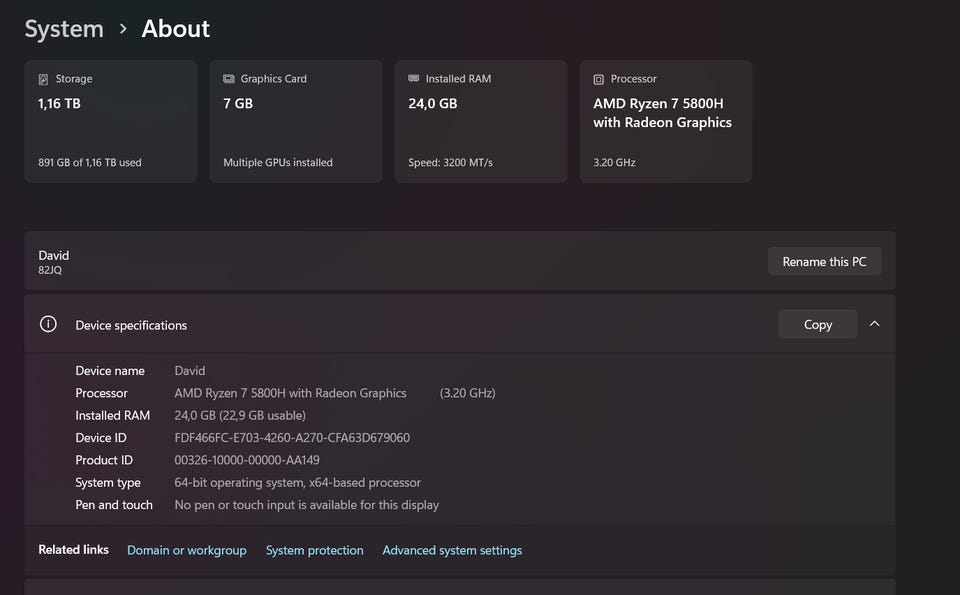The height and width of the screenshot is (595, 960).
Task: Collapse the Device specifications section
Action: pos(874,324)
